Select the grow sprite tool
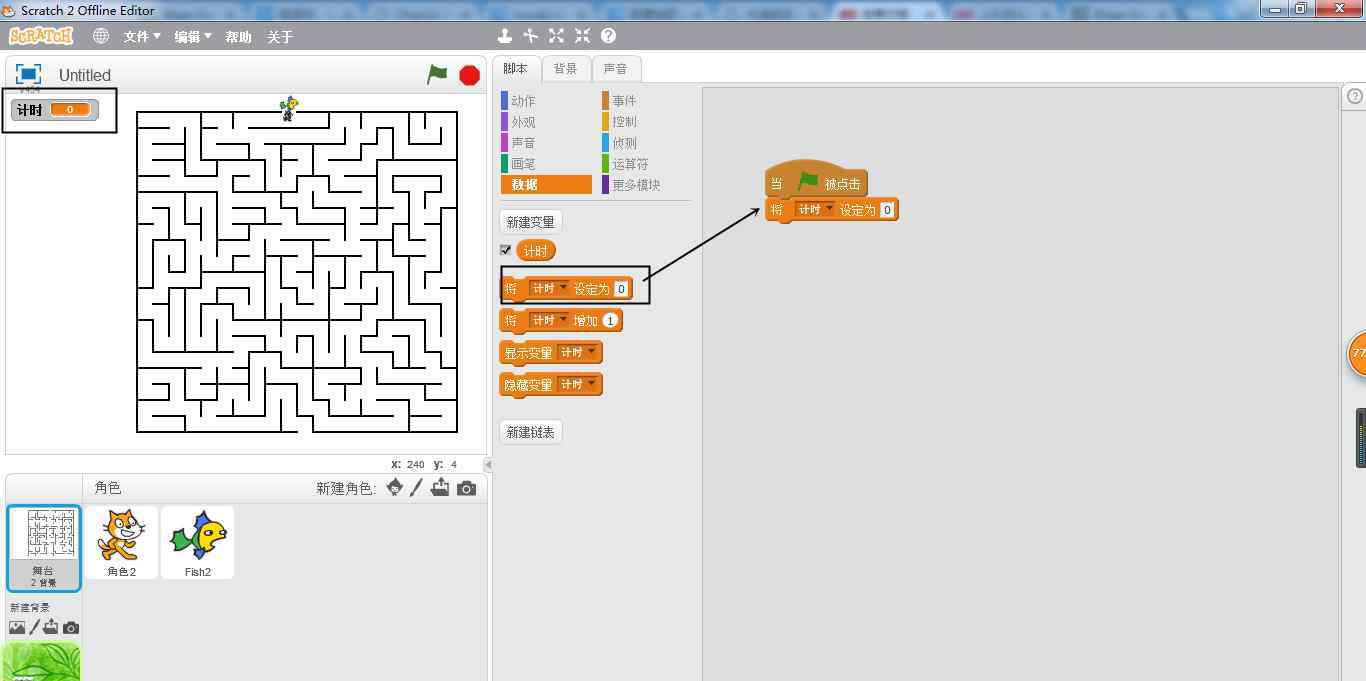The width and height of the screenshot is (1366, 681). coord(556,36)
